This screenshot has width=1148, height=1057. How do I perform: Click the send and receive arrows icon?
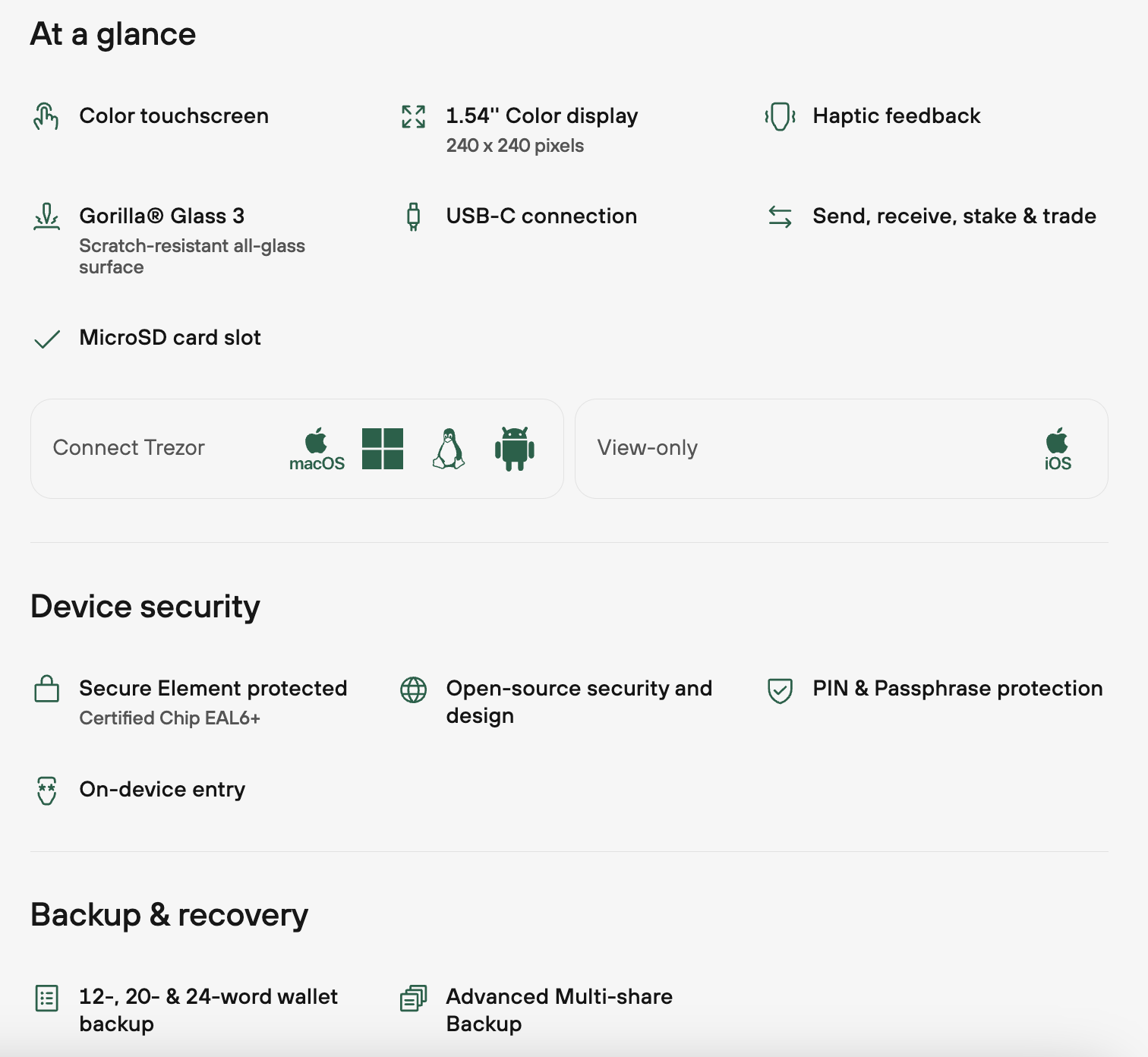click(x=780, y=216)
